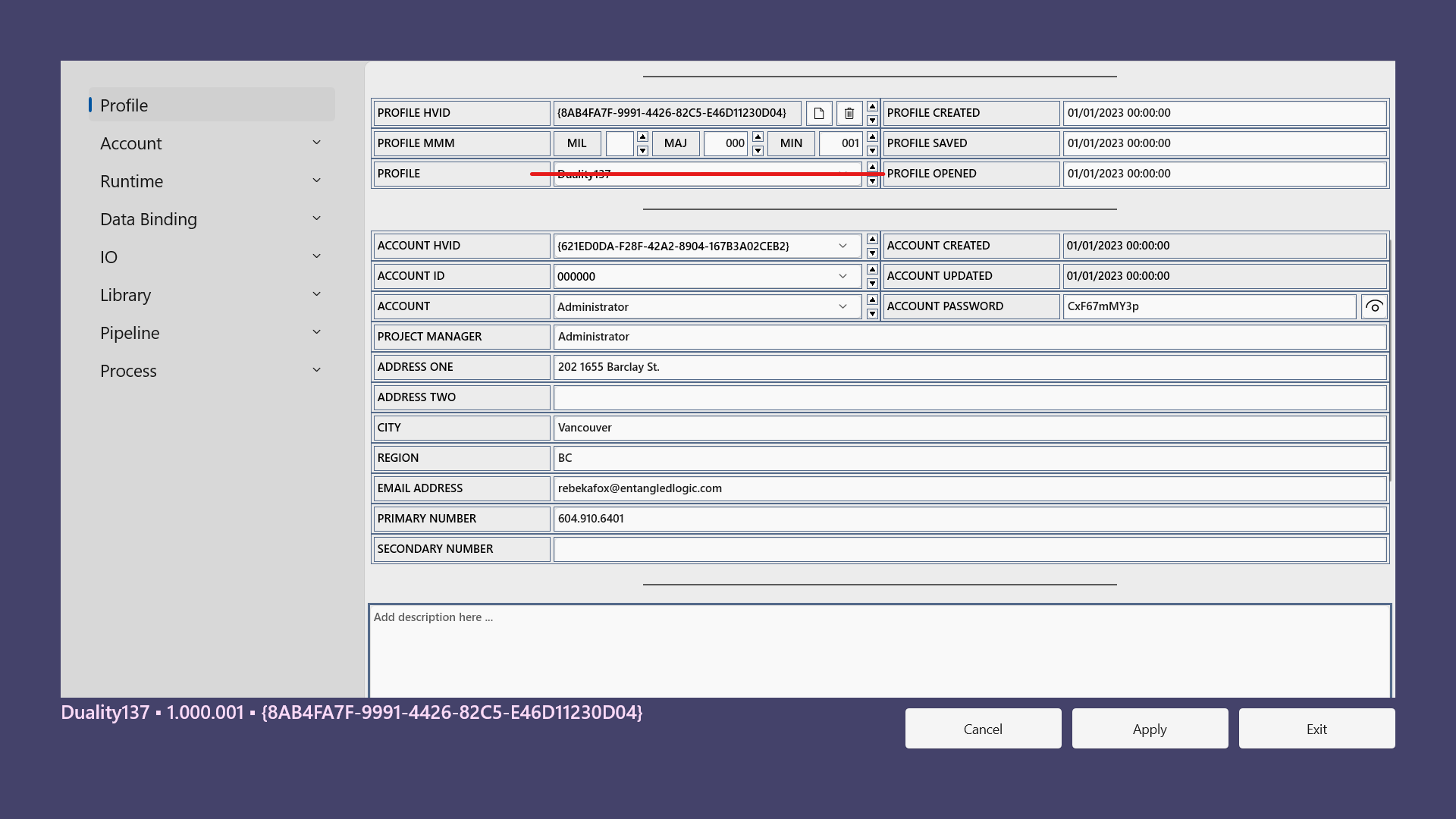Decrease the MIN value with down arrow

coord(872,151)
